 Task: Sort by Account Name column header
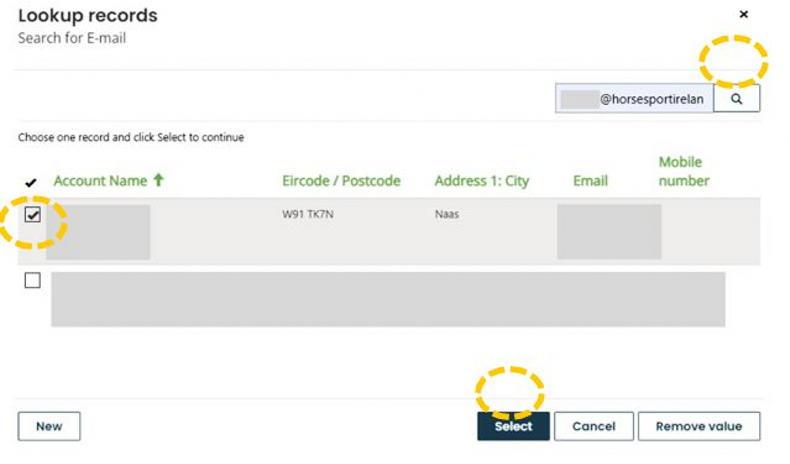[x=100, y=181]
